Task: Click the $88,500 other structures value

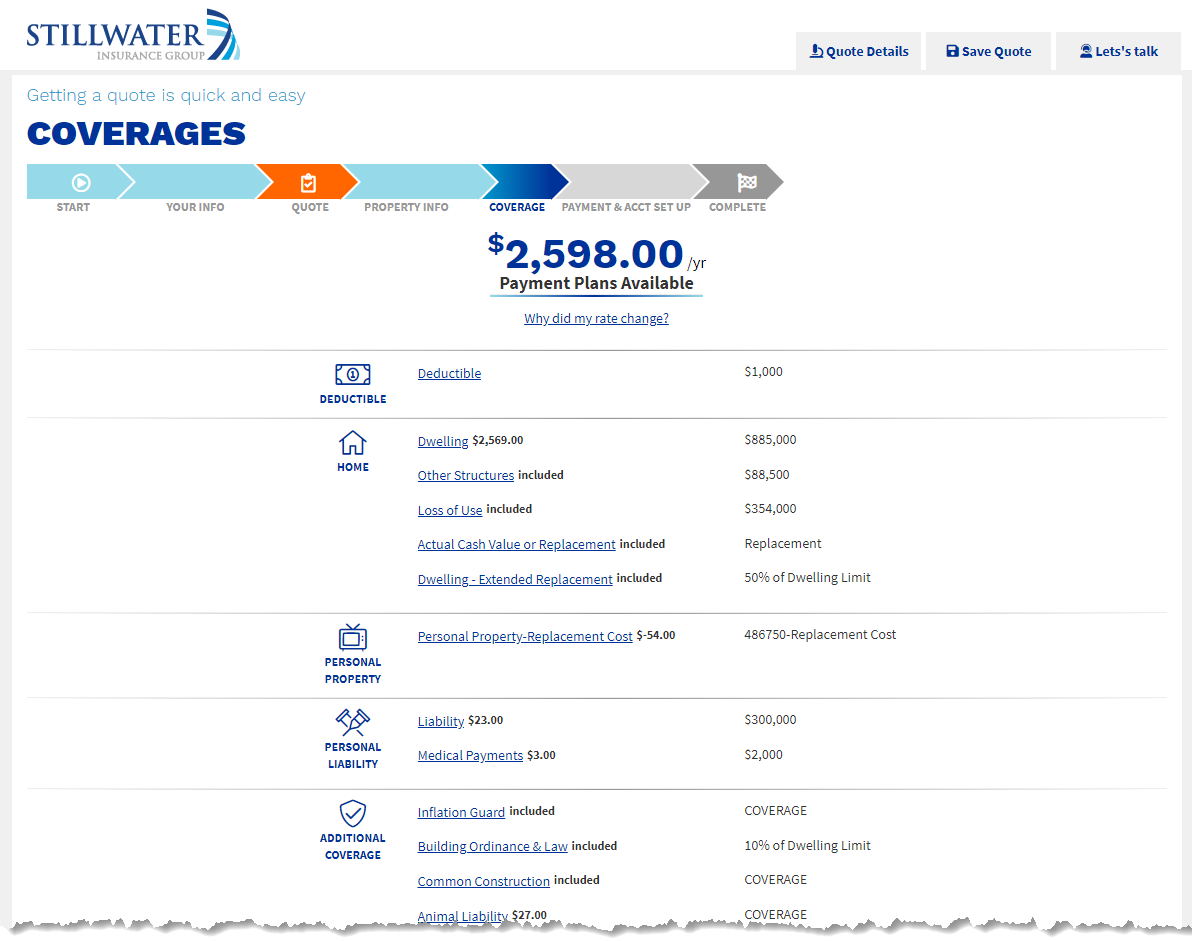Action: click(766, 474)
